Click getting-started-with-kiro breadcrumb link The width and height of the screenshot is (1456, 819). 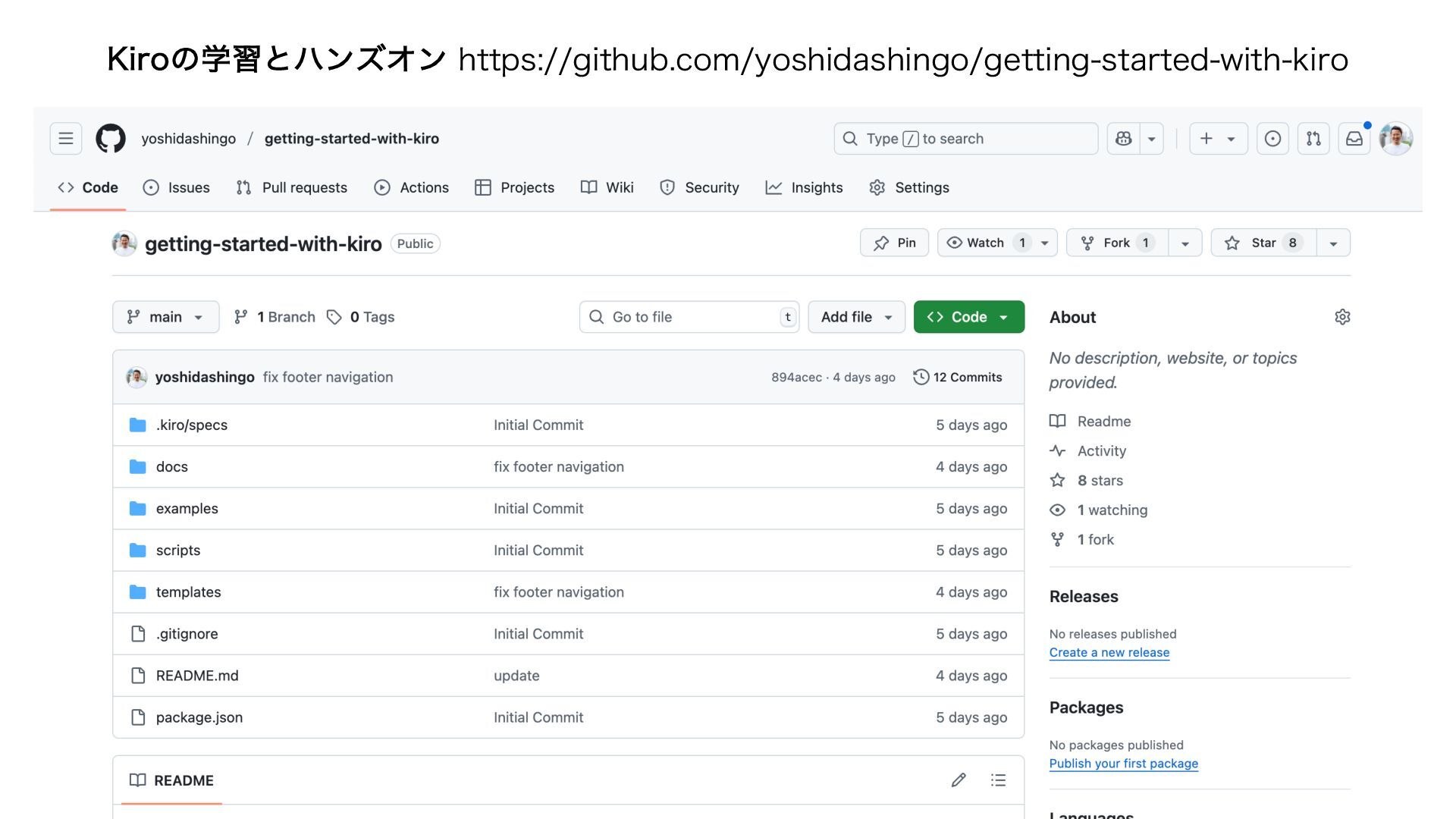point(352,139)
